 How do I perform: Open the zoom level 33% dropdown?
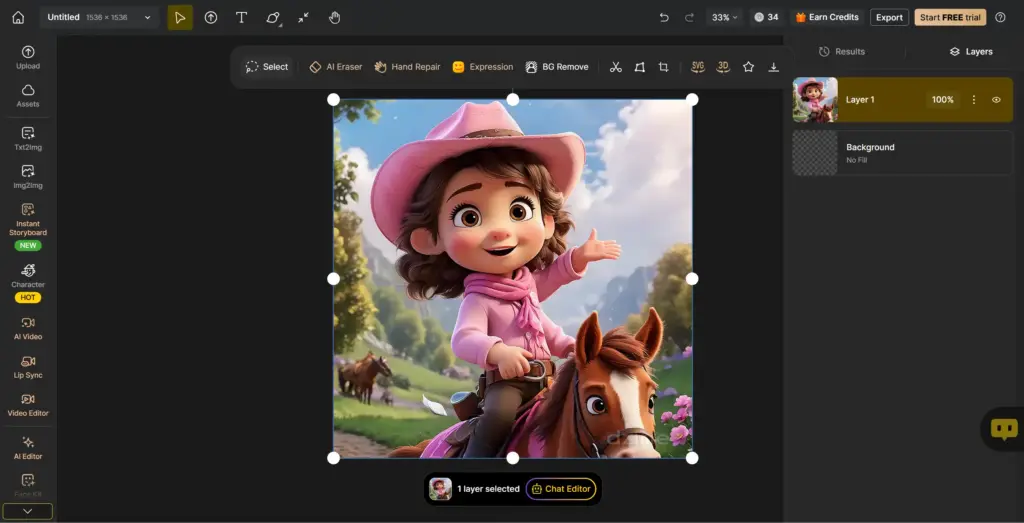pyautogui.click(x=724, y=17)
